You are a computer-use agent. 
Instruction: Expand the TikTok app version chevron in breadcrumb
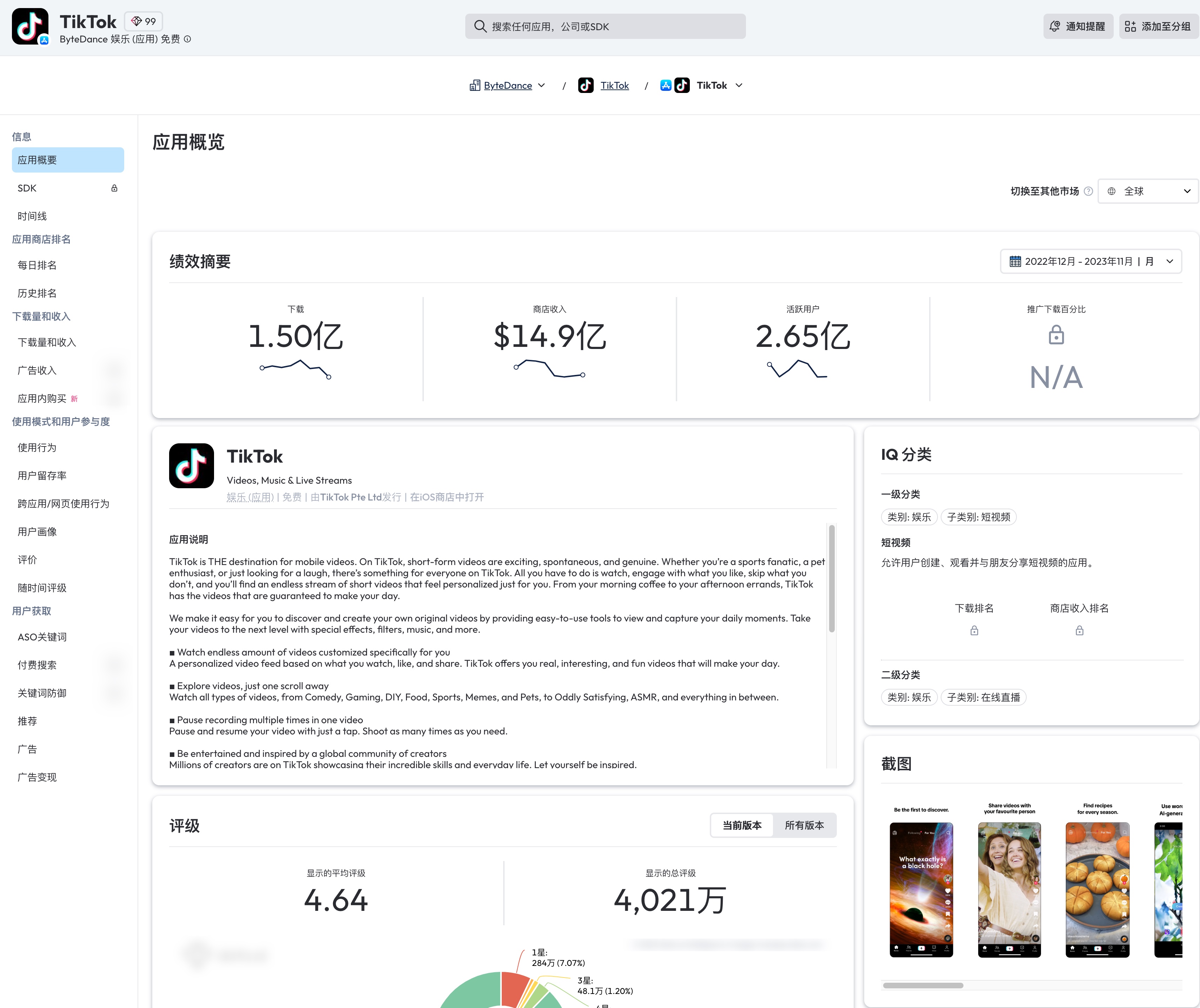pyautogui.click(x=739, y=86)
